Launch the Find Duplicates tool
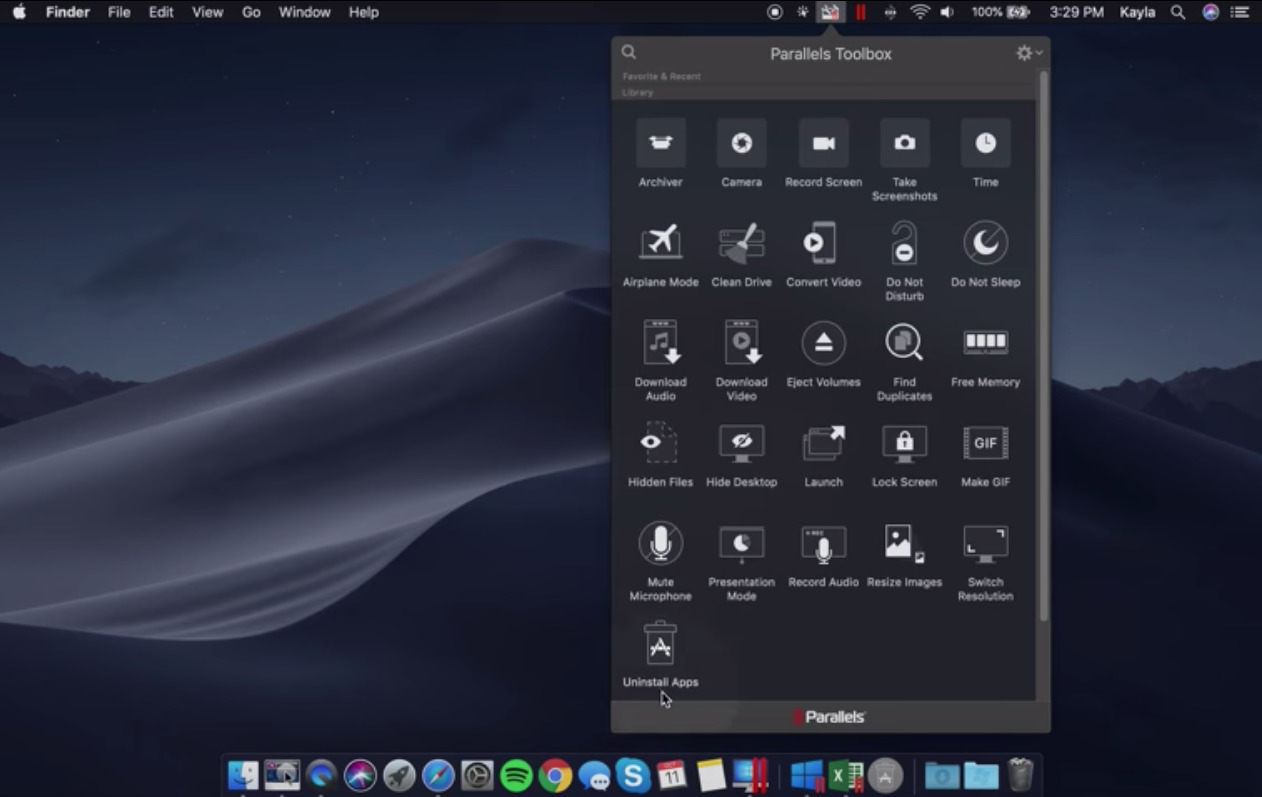The width and height of the screenshot is (1262, 797). pyautogui.click(x=904, y=343)
